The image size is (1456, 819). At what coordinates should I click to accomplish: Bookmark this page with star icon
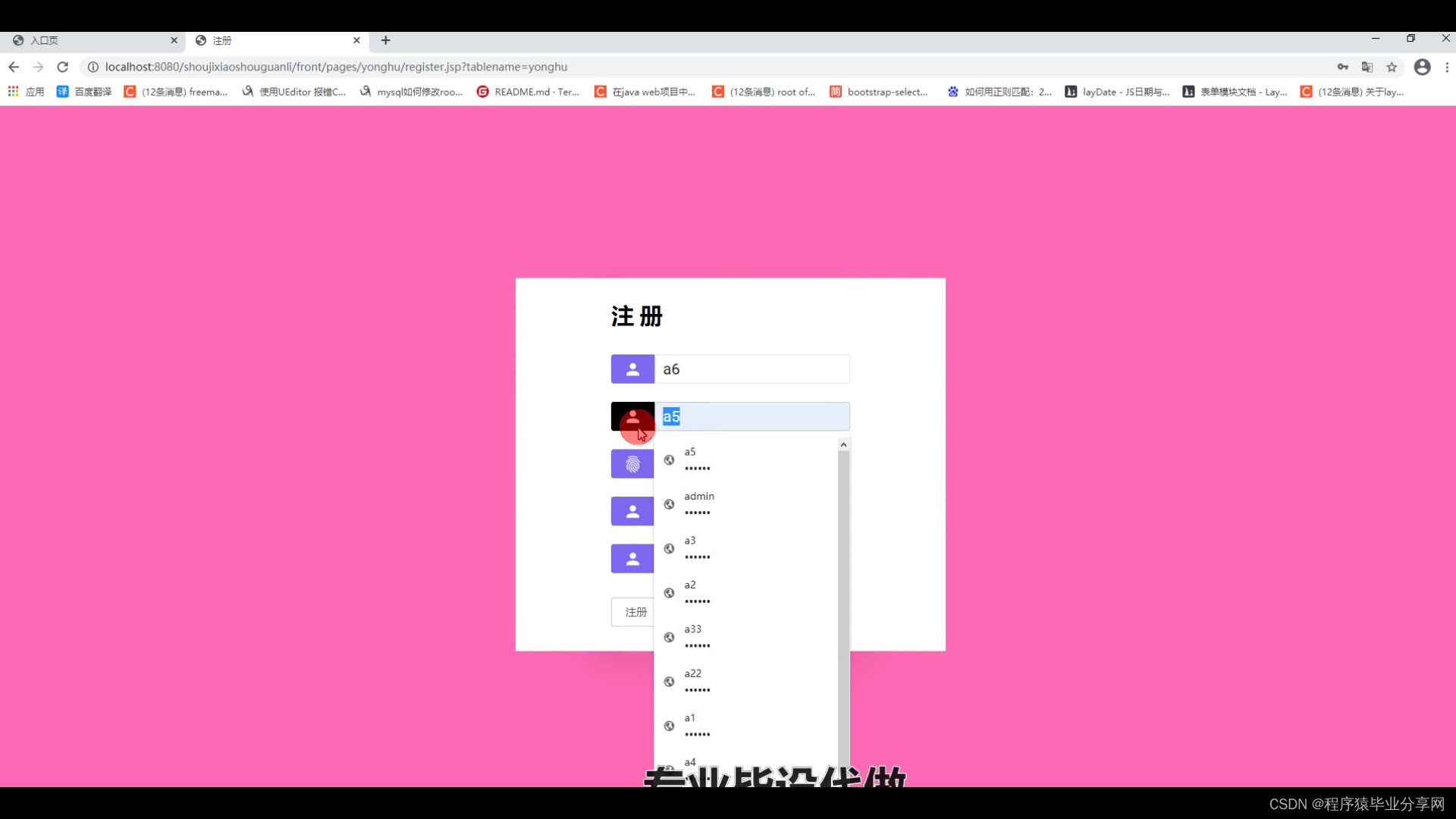click(1392, 67)
